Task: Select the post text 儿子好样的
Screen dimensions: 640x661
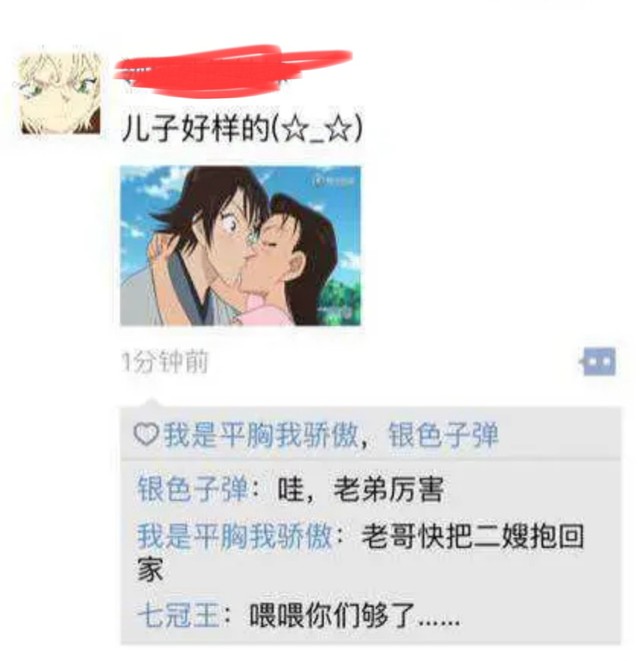Action: (x=195, y=128)
